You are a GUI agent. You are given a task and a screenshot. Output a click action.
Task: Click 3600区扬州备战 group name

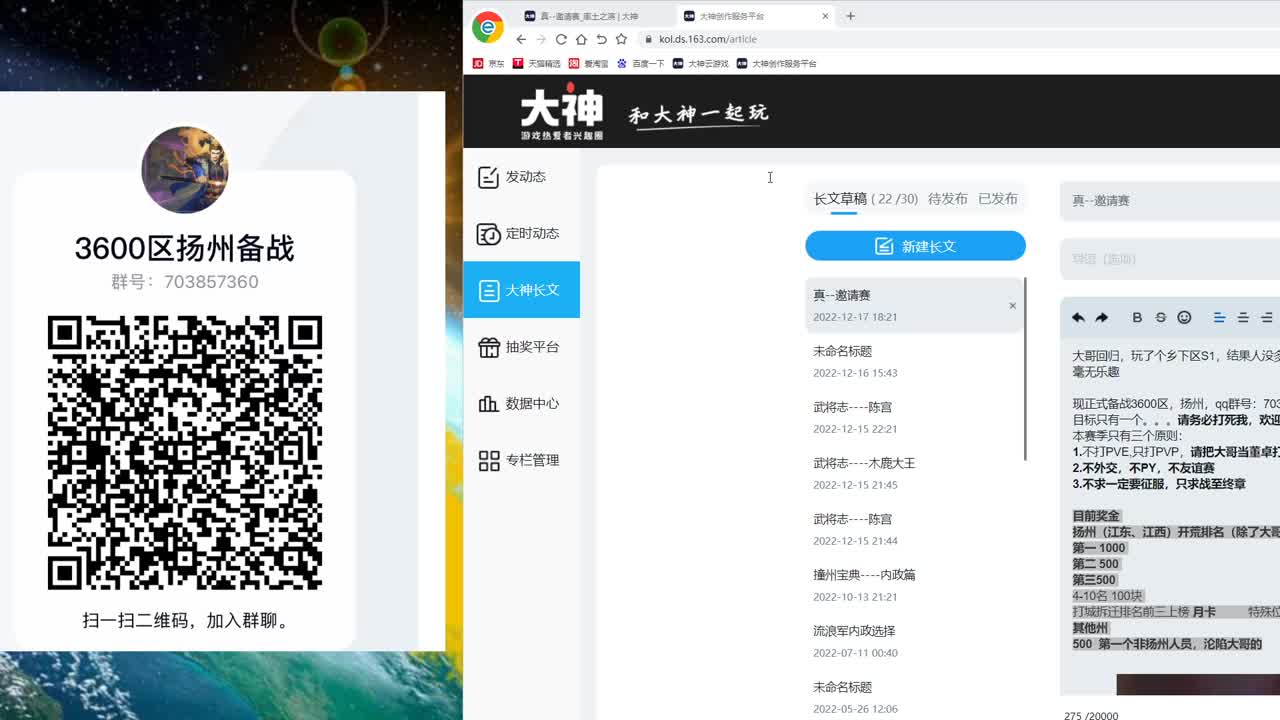(x=185, y=248)
